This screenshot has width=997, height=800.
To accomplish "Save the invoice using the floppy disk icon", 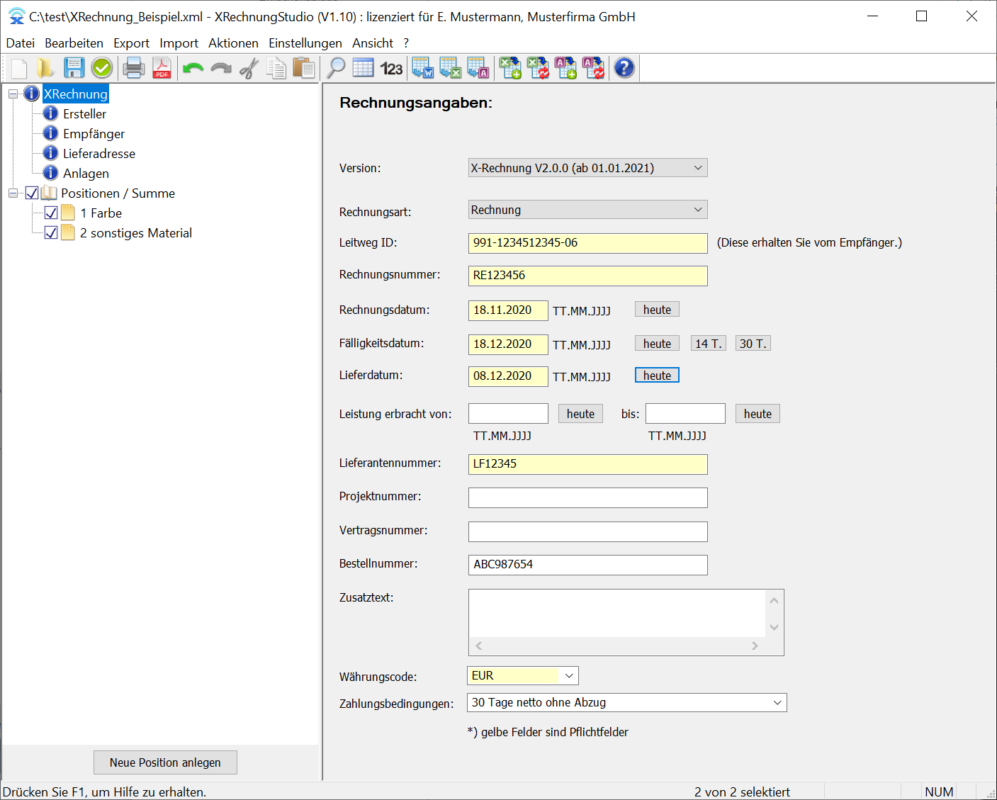I will coord(74,68).
